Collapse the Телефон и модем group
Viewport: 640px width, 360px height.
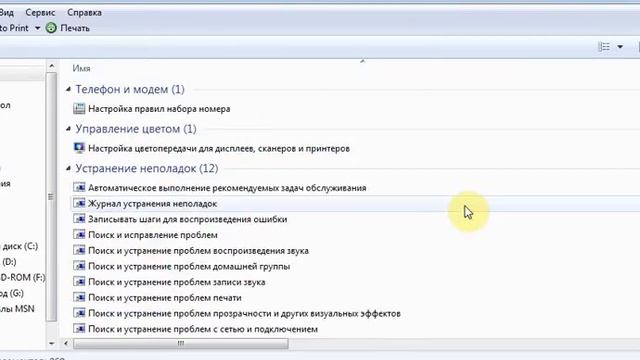(x=69, y=89)
